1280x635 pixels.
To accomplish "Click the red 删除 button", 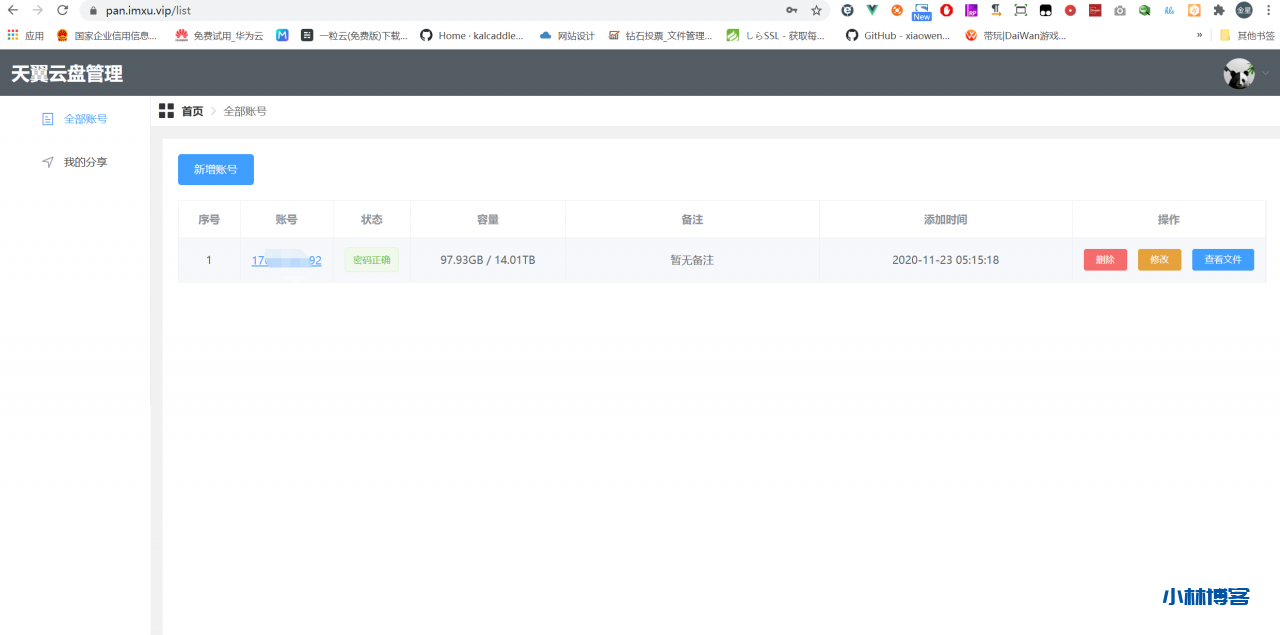I will (x=1105, y=260).
